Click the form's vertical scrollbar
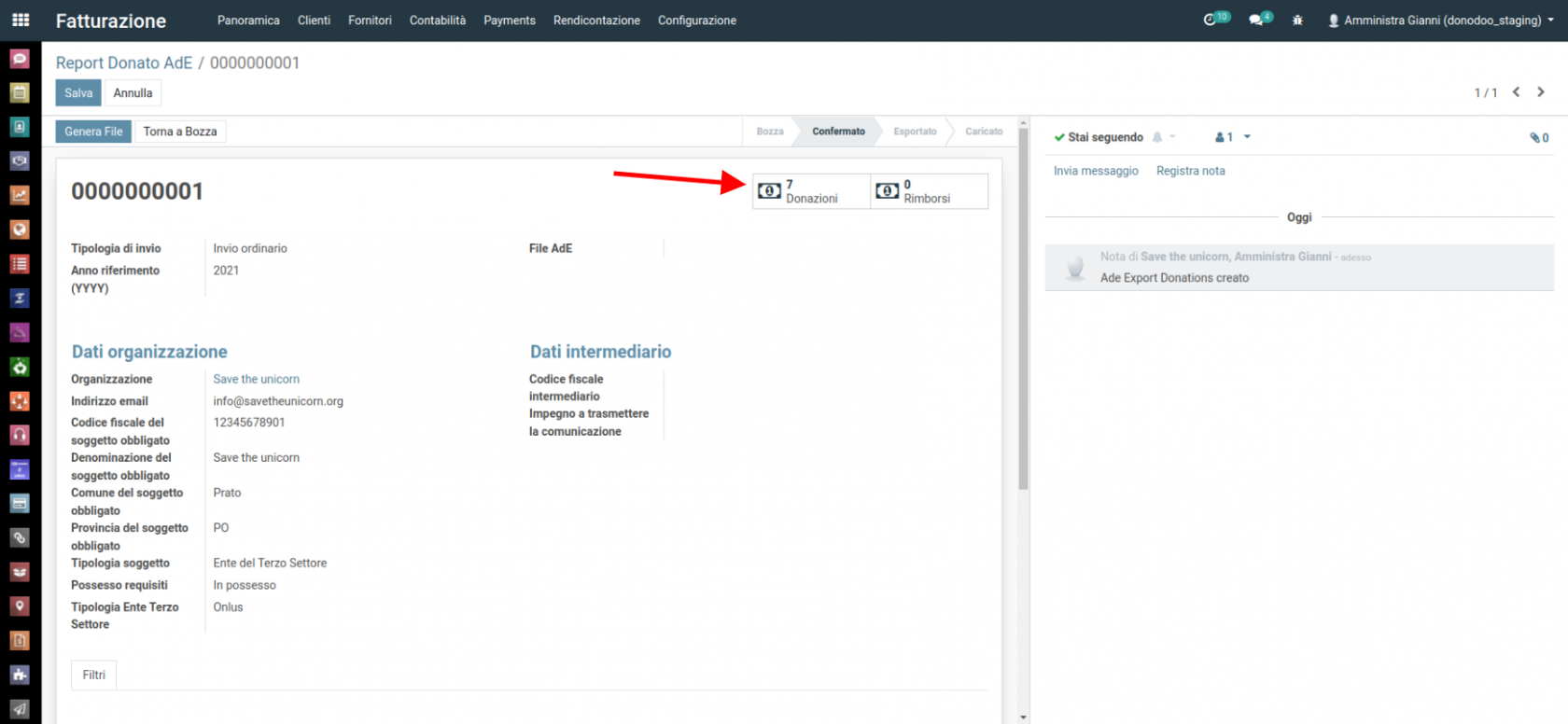This screenshot has height=724, width=1568. click(1023, 308)
